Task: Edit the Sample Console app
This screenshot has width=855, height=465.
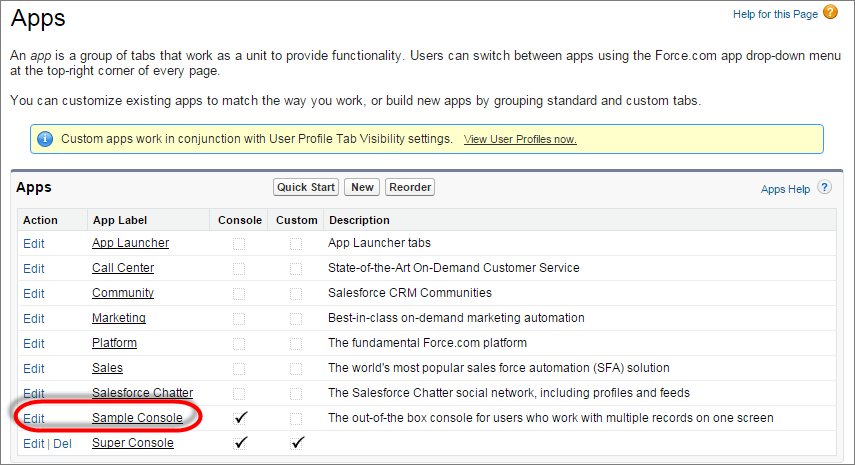Action: point(34,419)
